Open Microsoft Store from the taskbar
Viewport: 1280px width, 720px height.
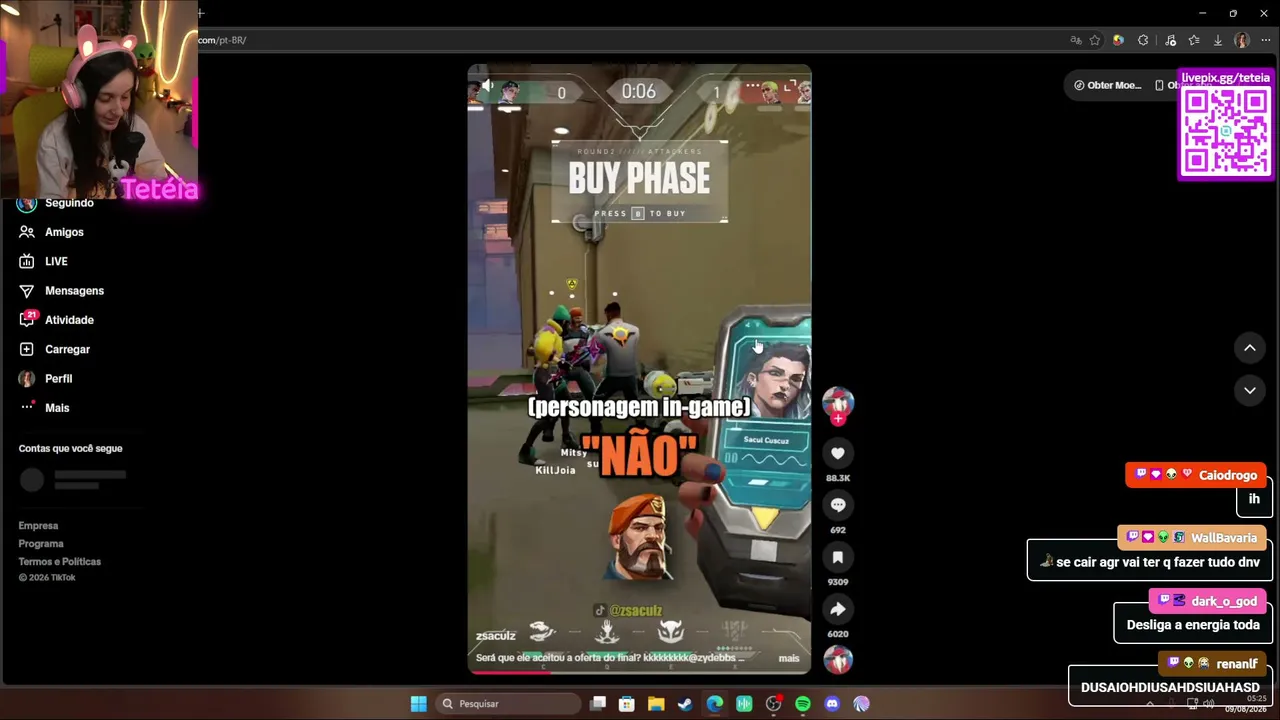(x=627, y=704)
